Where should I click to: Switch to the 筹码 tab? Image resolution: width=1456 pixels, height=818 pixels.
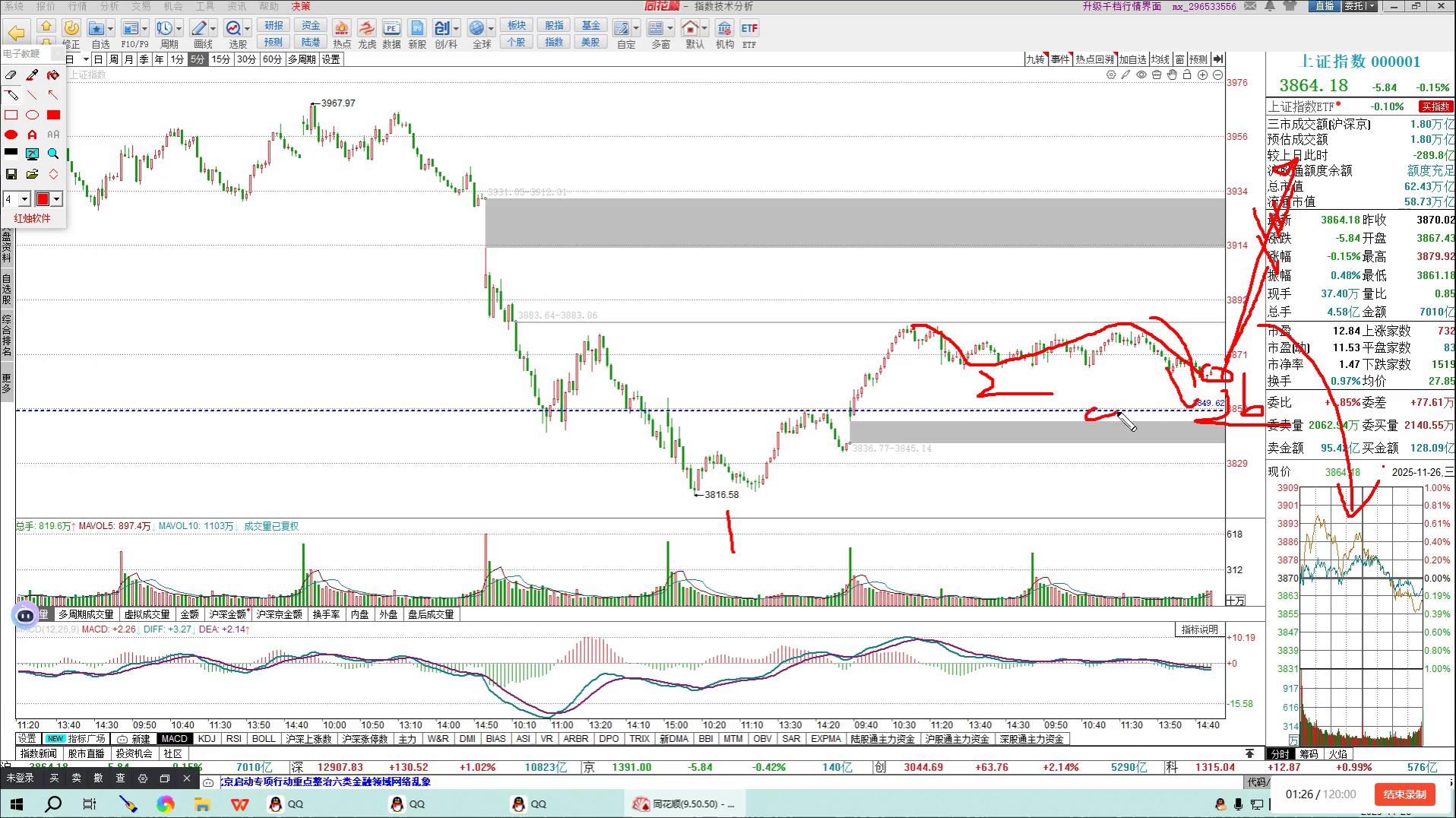[1309, 754]
